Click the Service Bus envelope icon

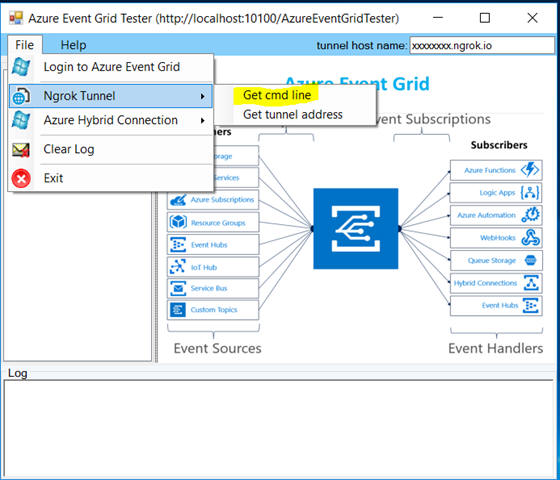click(x=178, y=288)
